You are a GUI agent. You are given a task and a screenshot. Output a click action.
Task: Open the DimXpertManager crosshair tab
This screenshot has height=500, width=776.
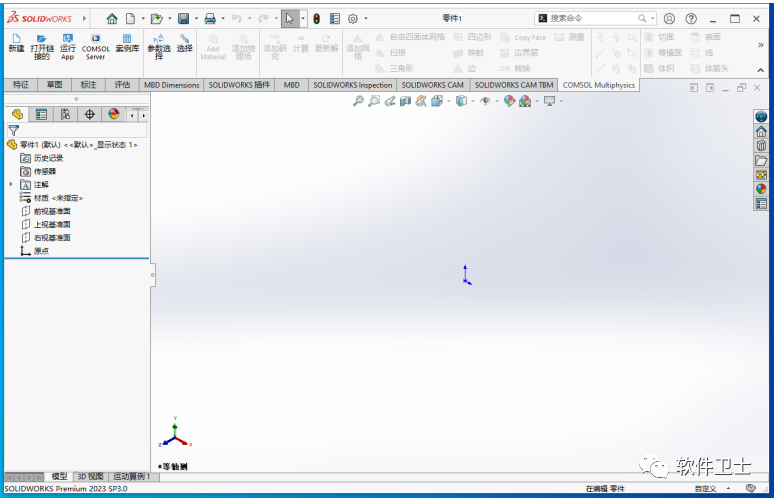(90, 114)
